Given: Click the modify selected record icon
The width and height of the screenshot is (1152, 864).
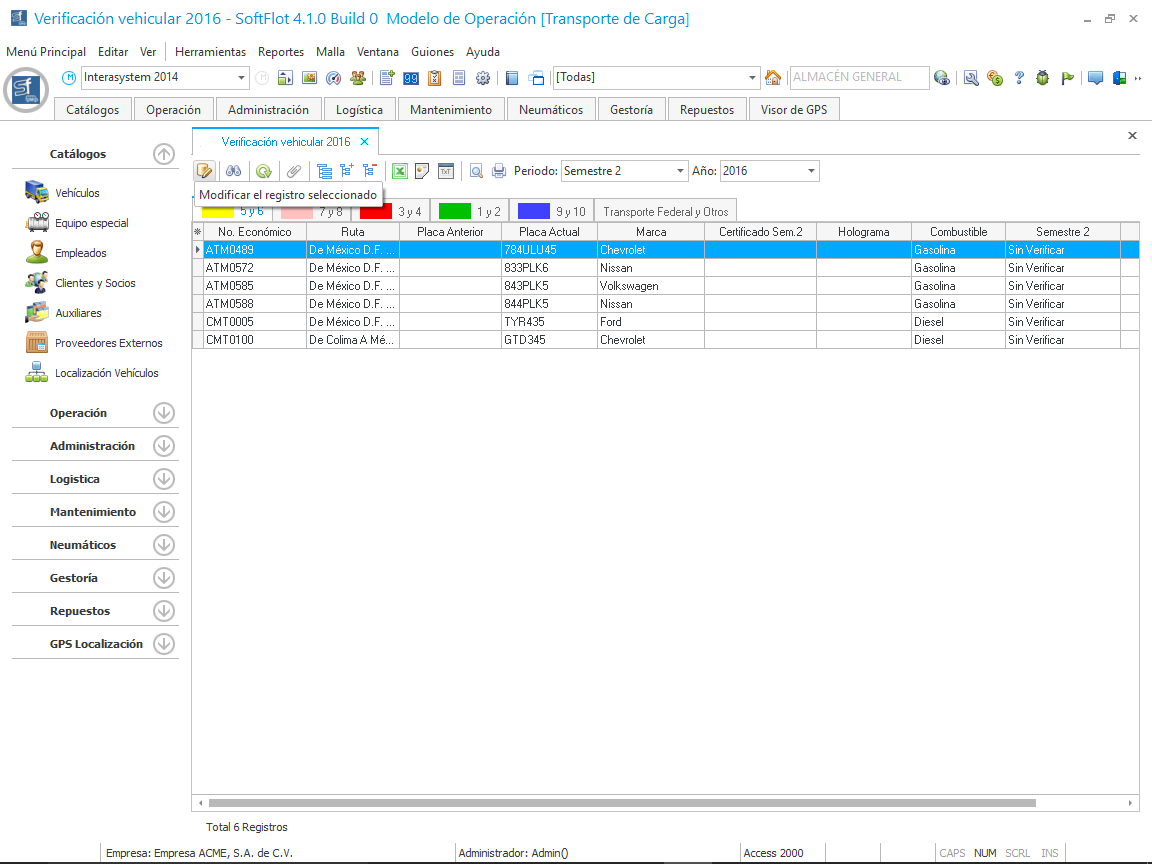Looking at the screenshot, I should (x=204, y=171).
